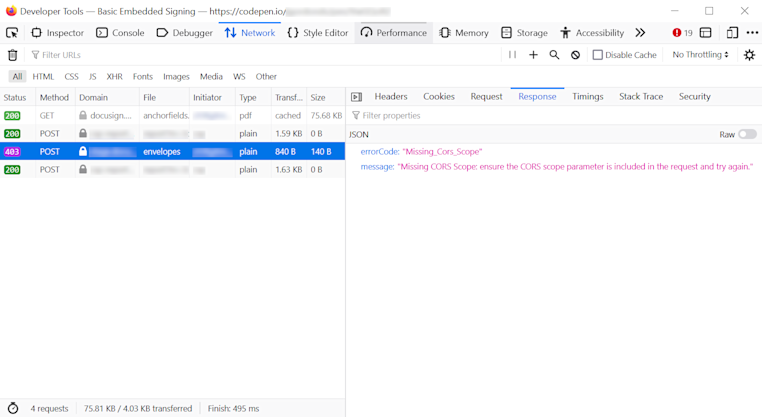Viewport: 762px width, 417px height.
Task: Open the Cookies details tab
Action: pyautogui.click(x=439, y=97)
